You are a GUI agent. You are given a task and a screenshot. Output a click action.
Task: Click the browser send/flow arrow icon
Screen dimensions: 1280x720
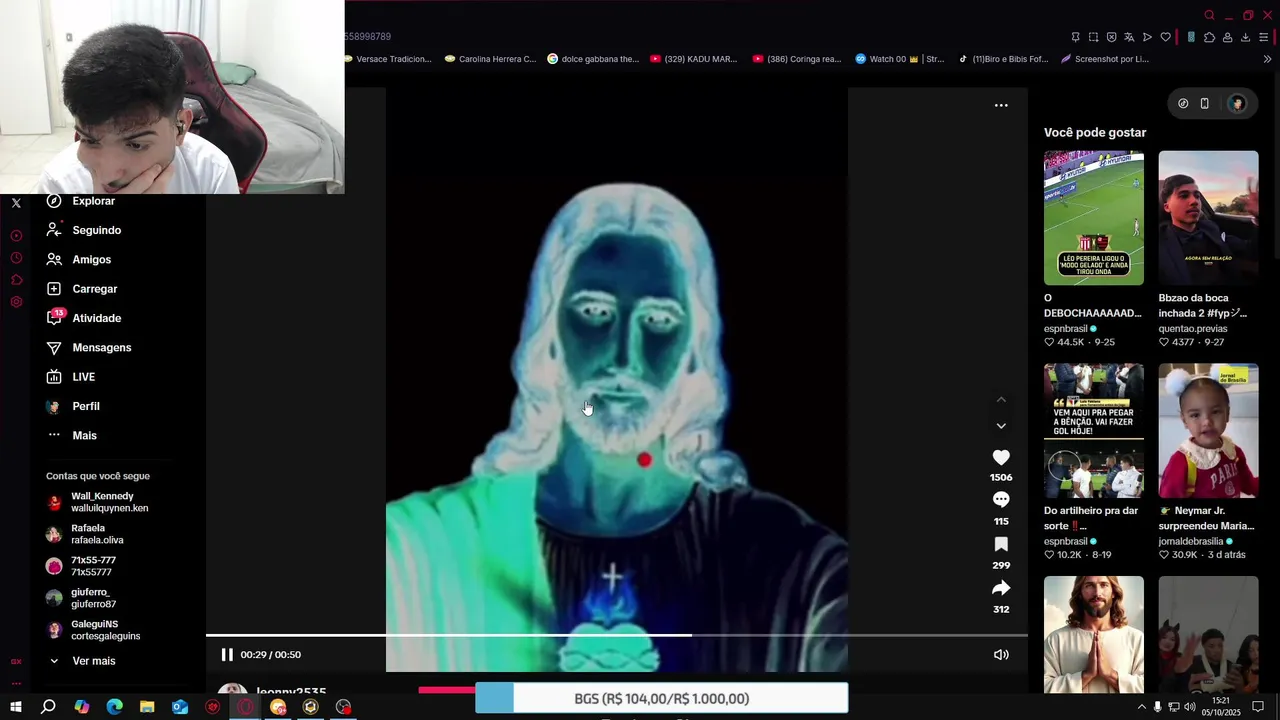pos(1147,37)
